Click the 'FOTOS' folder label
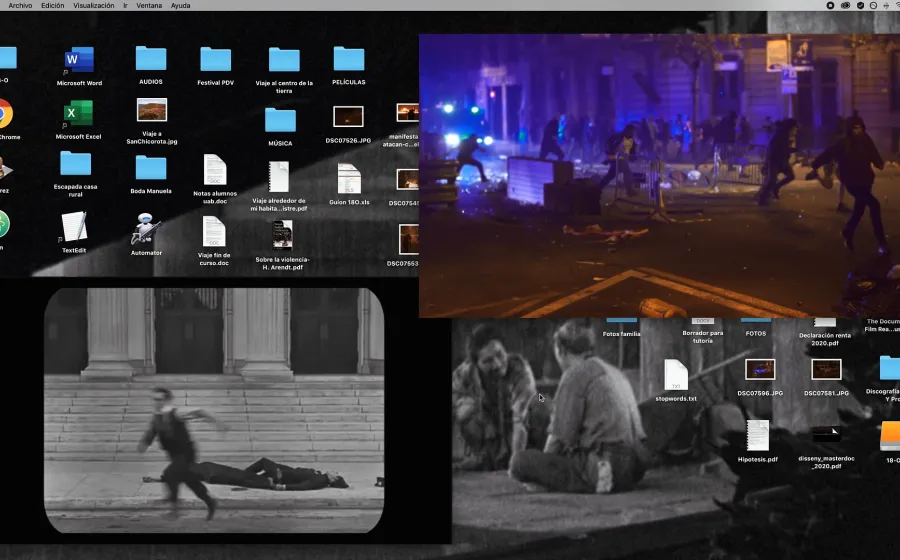 point(756,333)
